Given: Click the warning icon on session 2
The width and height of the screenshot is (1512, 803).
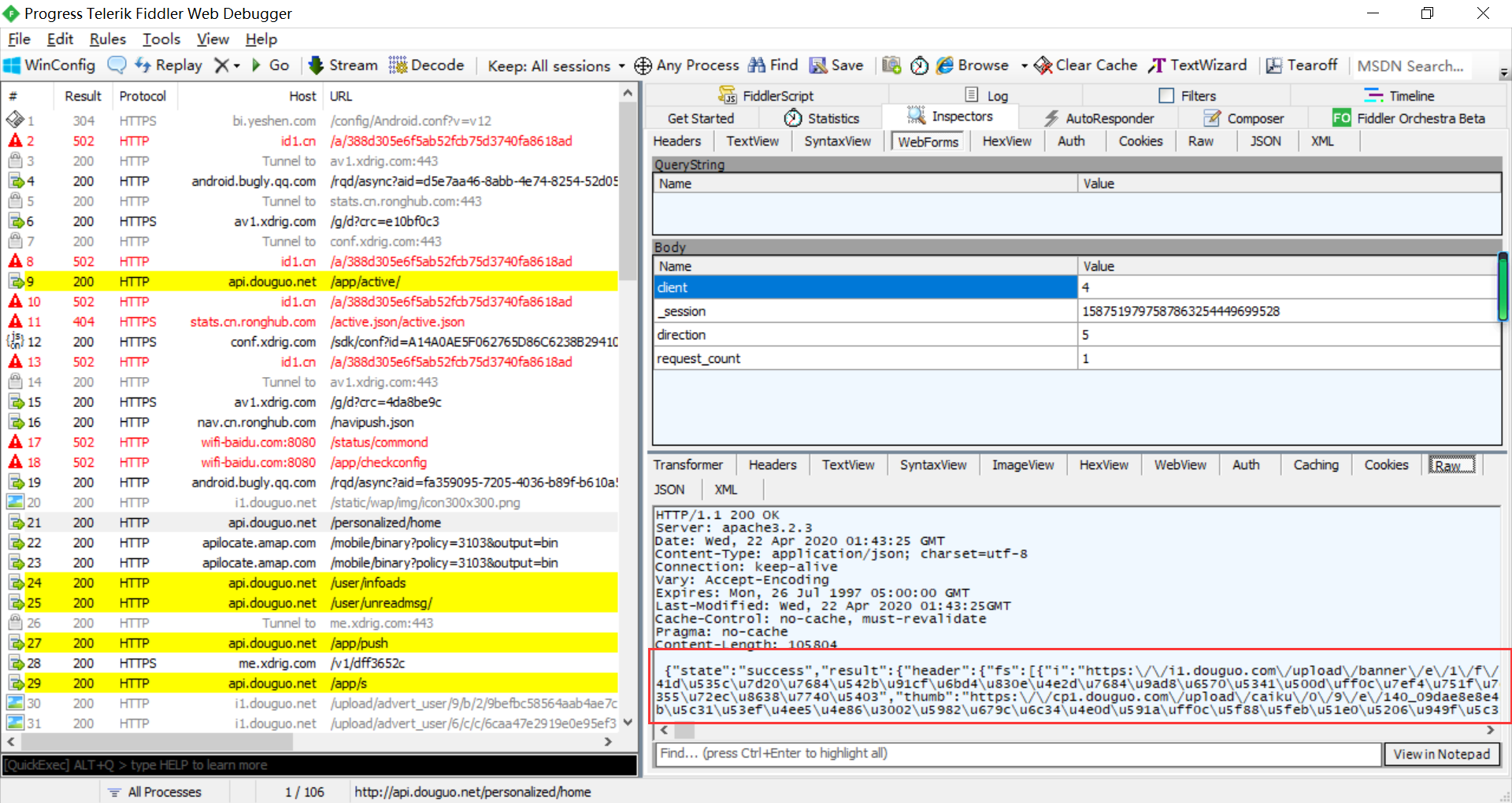Looking at the screenshot, I should click(x=15, y=141).
